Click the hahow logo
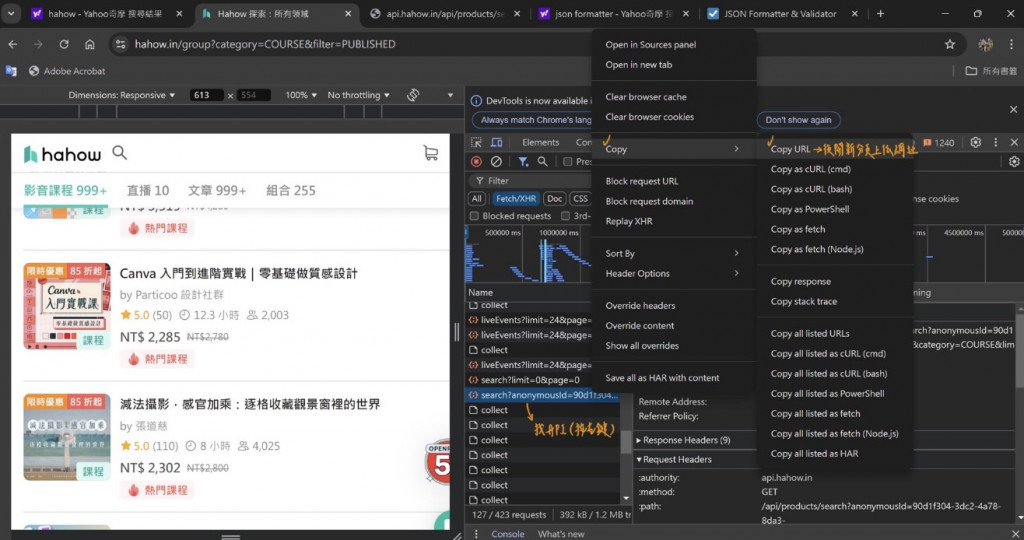The image size is (1024, 540). click(62, 154)
